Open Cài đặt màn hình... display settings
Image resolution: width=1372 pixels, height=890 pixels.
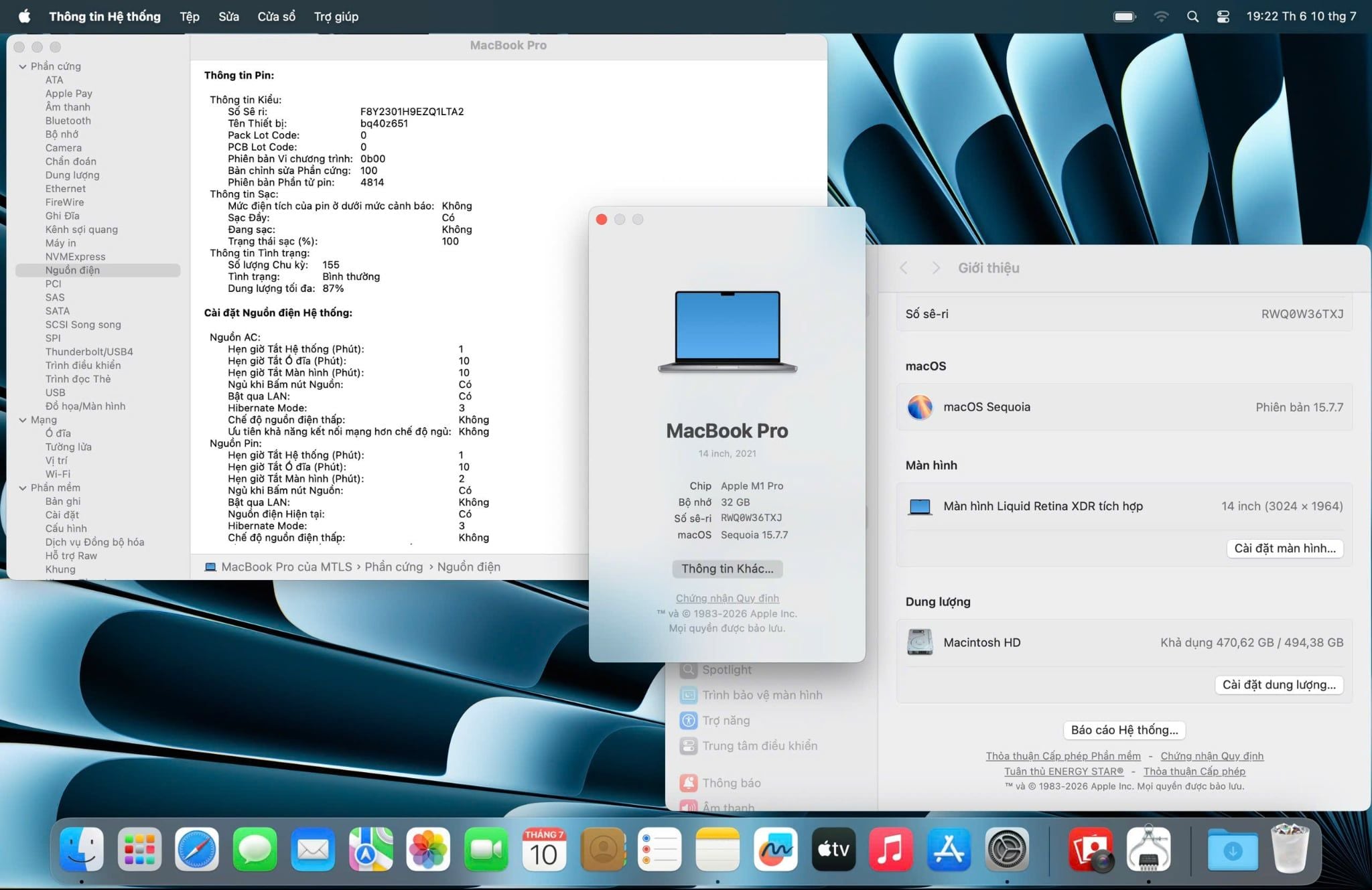1285,548
